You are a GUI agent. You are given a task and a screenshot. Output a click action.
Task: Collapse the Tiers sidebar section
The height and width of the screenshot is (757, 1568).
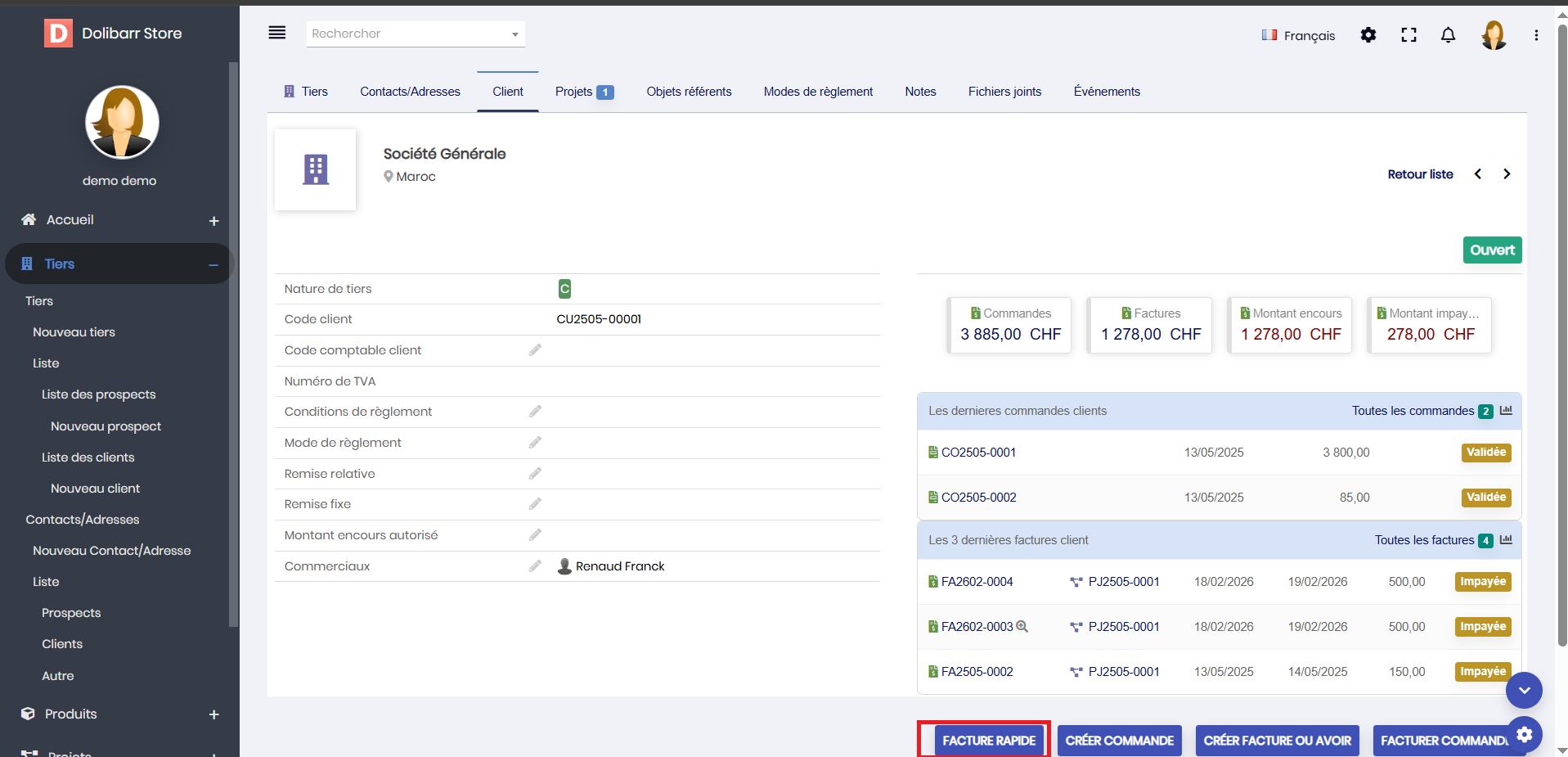(213, 264)
